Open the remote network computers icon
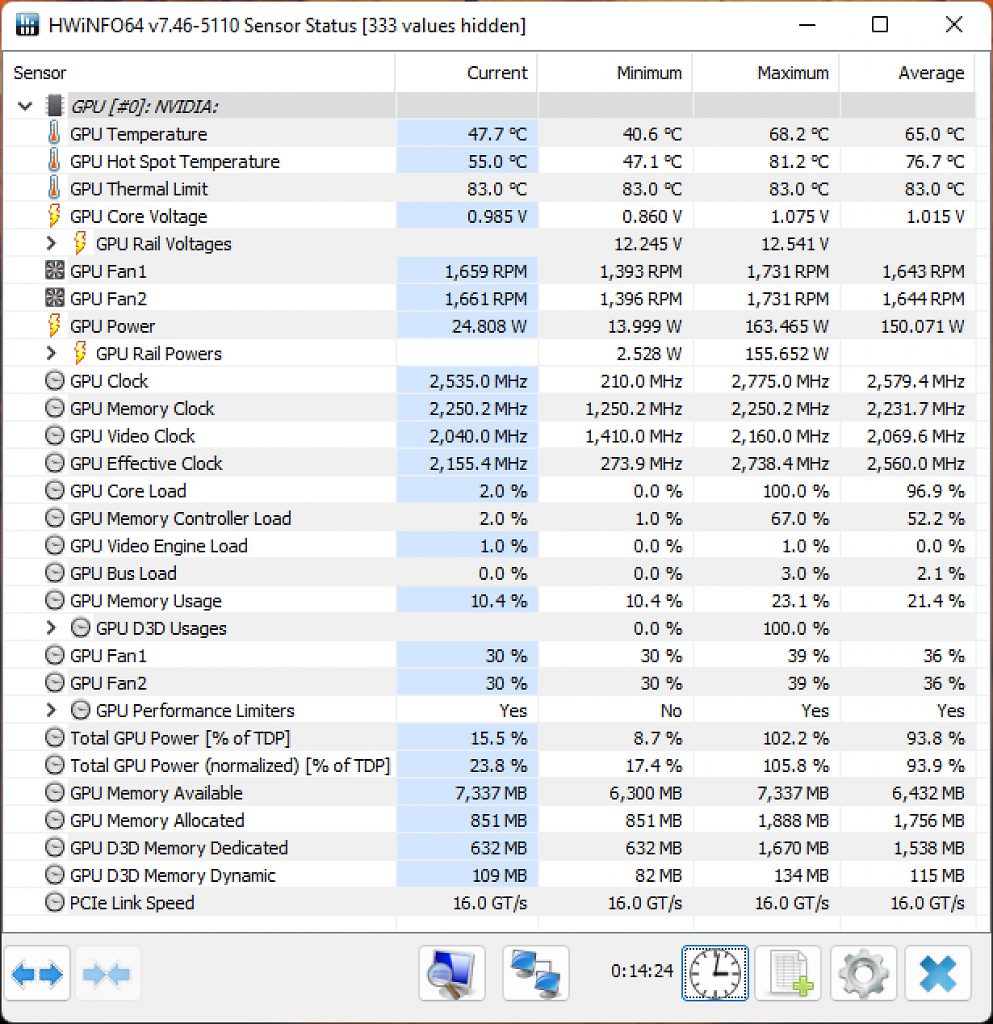The image size is (993, 1024). click(x=536, y=974)
